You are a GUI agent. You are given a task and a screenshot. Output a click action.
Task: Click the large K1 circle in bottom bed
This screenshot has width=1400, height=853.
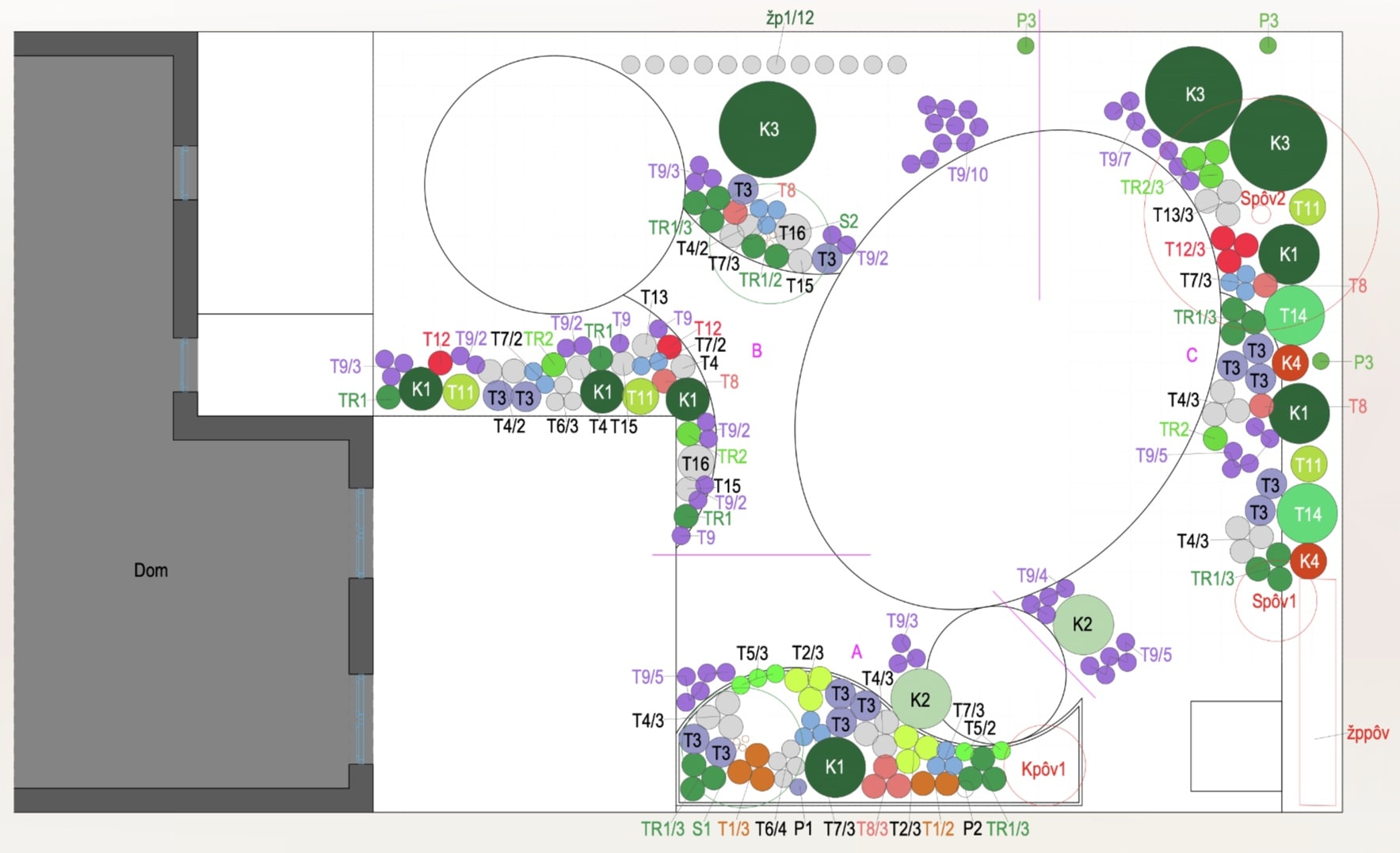pos(834,767)
